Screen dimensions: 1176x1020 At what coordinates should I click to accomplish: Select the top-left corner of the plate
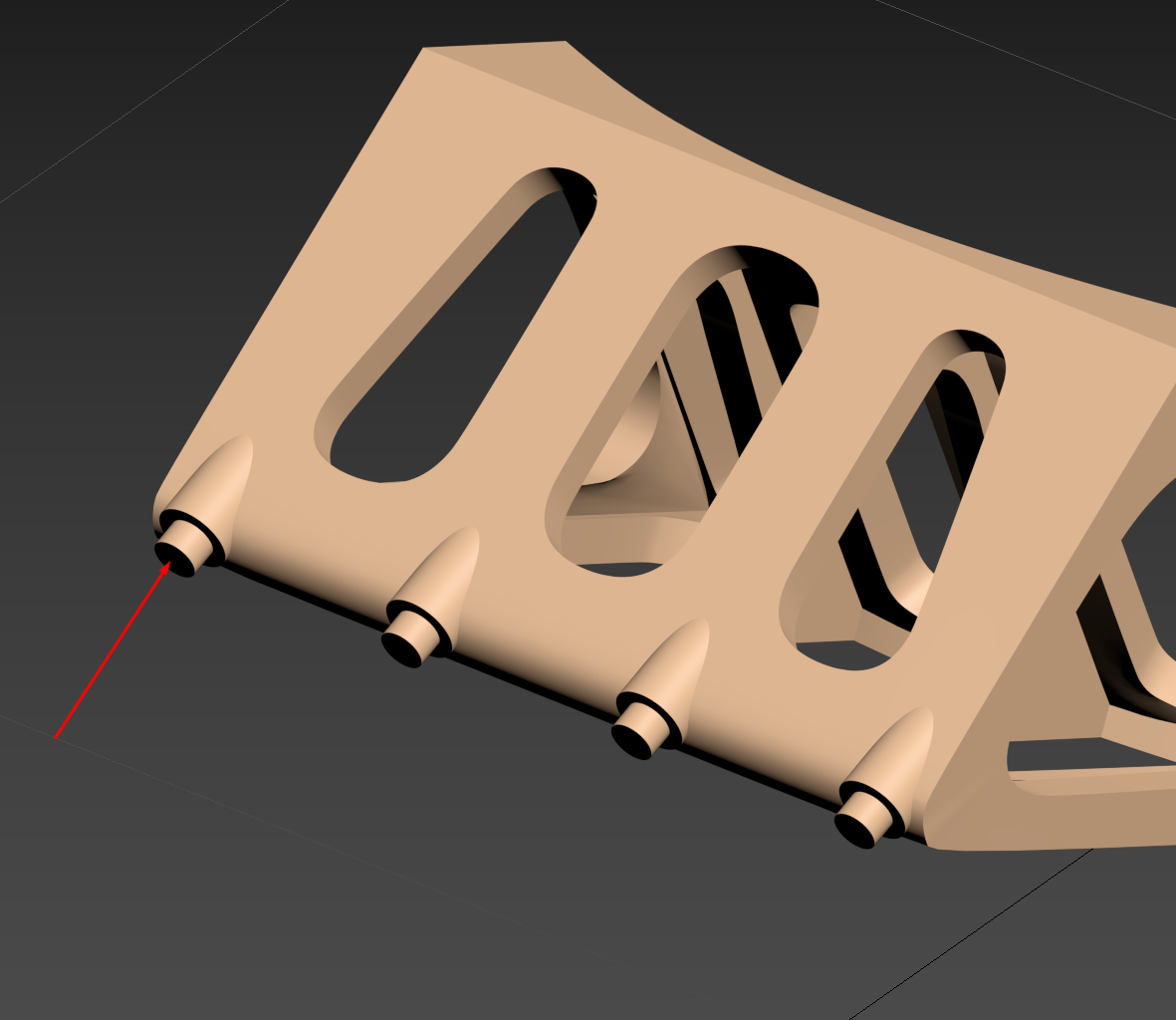point(430,56)
